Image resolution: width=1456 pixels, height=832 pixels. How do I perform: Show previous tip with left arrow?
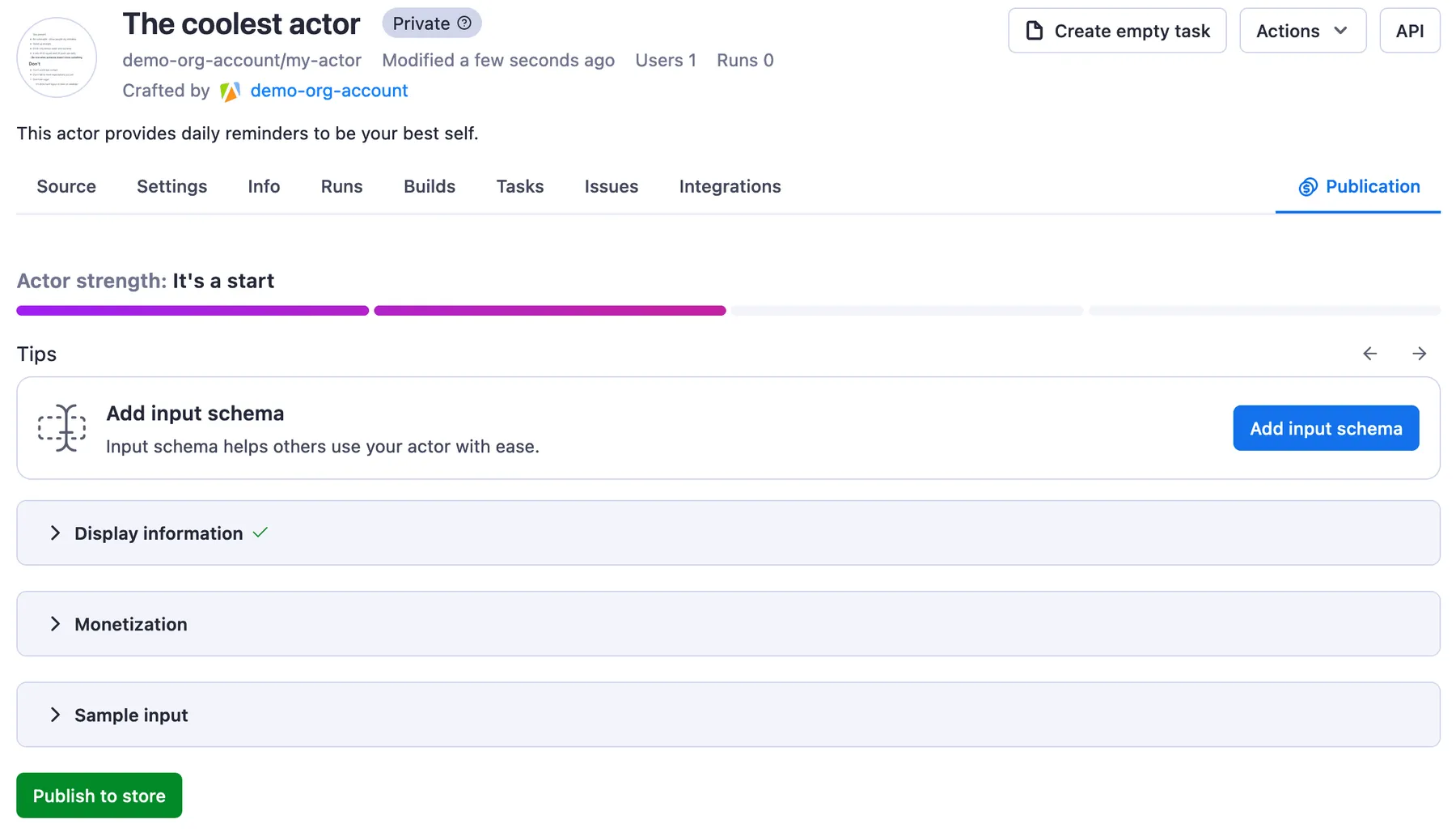pos(1369,354)
